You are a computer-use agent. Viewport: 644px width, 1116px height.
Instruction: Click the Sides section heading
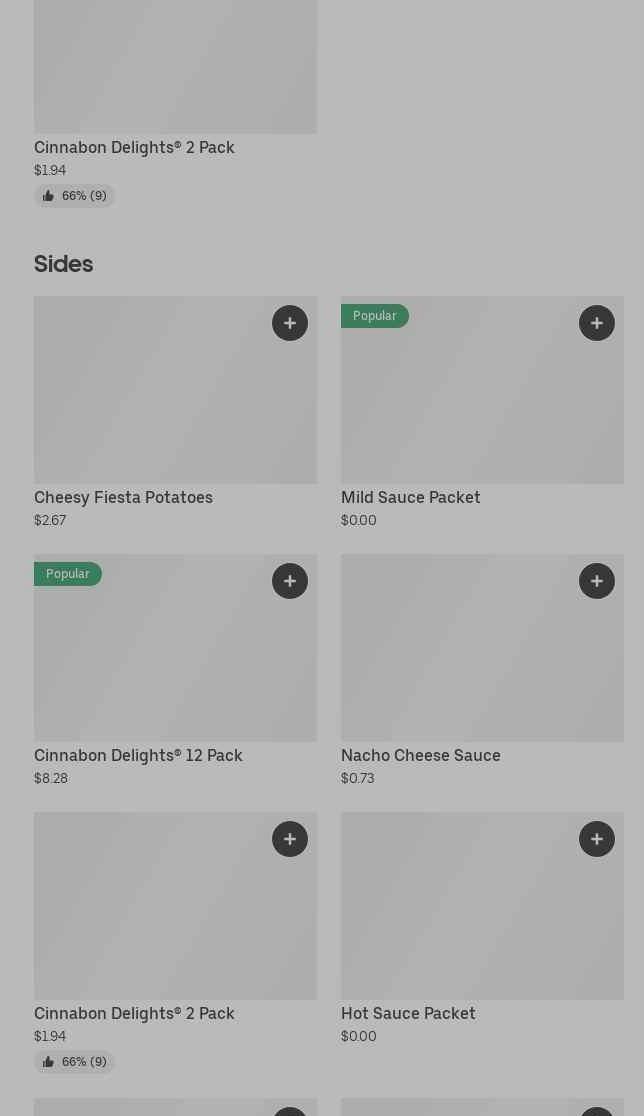tap(63, 264)
